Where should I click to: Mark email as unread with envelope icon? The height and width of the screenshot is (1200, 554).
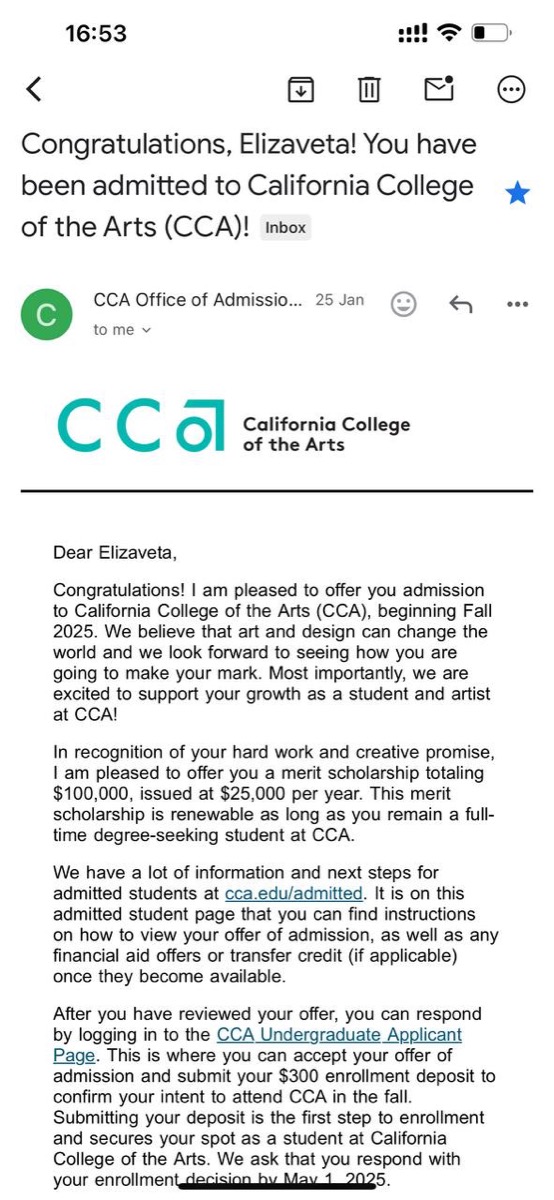[440, 88]
